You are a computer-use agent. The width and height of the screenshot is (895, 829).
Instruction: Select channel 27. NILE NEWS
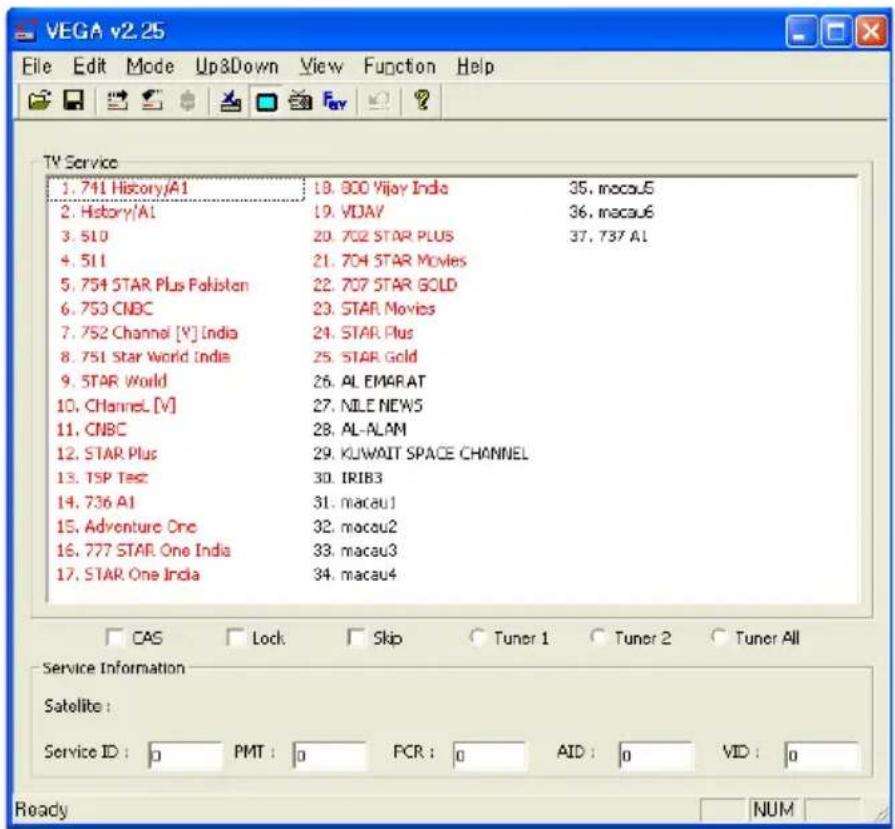pos(368,405)
